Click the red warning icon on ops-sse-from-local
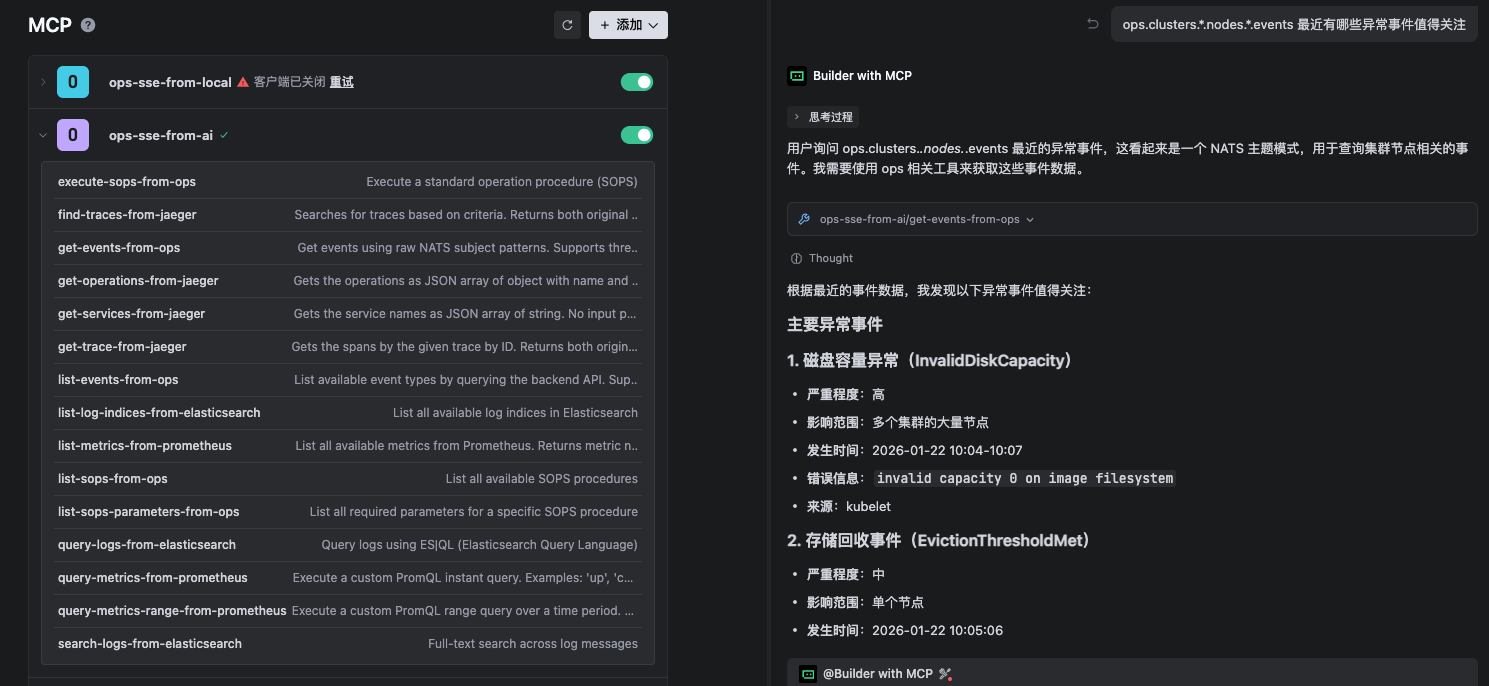This screenshot has height=686, width=1489. pyautogui.click(x=243, y=82)
